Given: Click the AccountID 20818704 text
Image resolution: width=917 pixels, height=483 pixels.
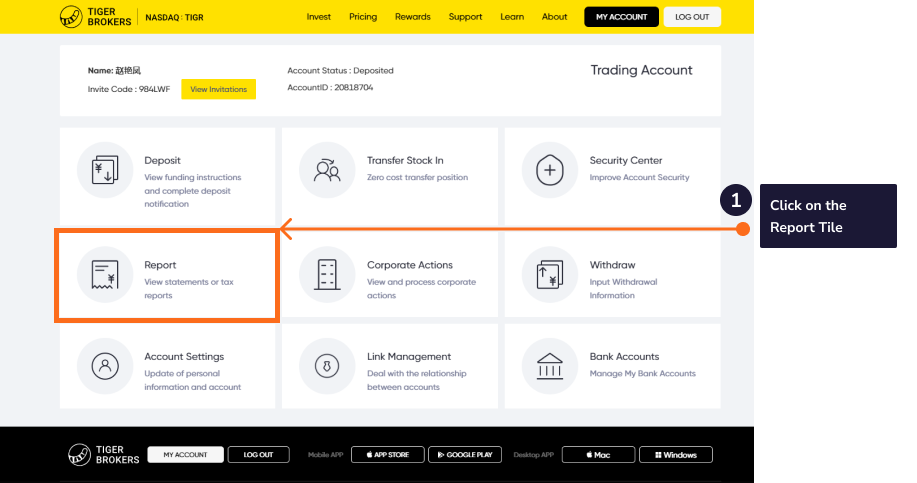Looking at the screenshot, I should coord(330,87).
